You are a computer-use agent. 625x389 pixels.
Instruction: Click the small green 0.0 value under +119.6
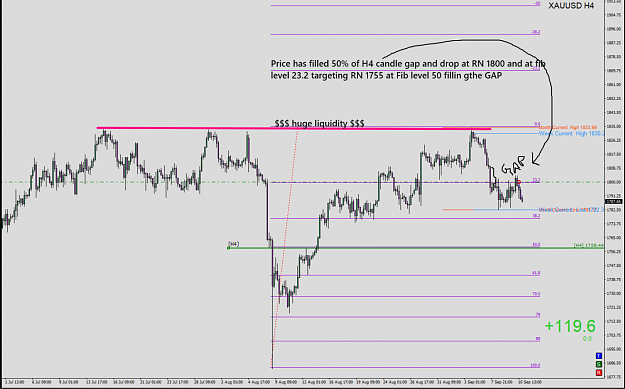click(x=587, y=339)
